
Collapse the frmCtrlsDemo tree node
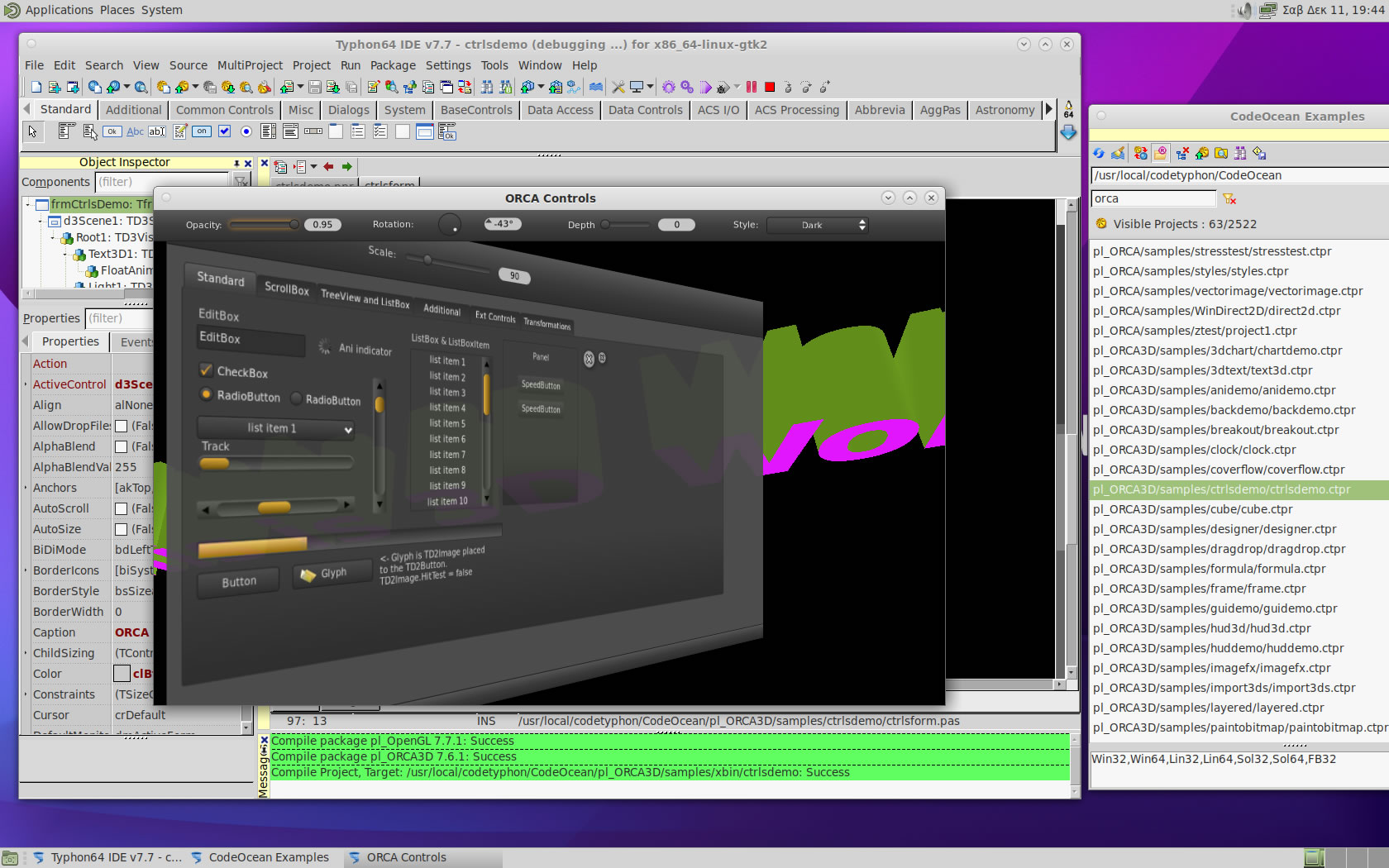pos(27,204)
